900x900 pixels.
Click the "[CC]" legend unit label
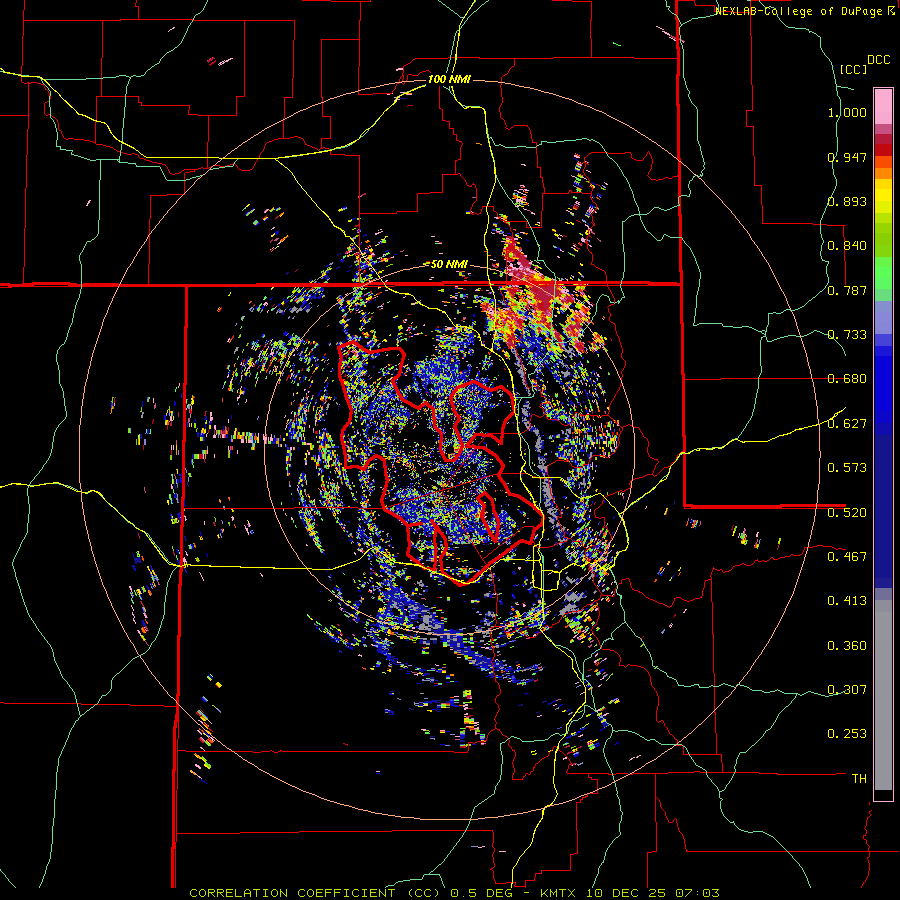tap(853, 69)
